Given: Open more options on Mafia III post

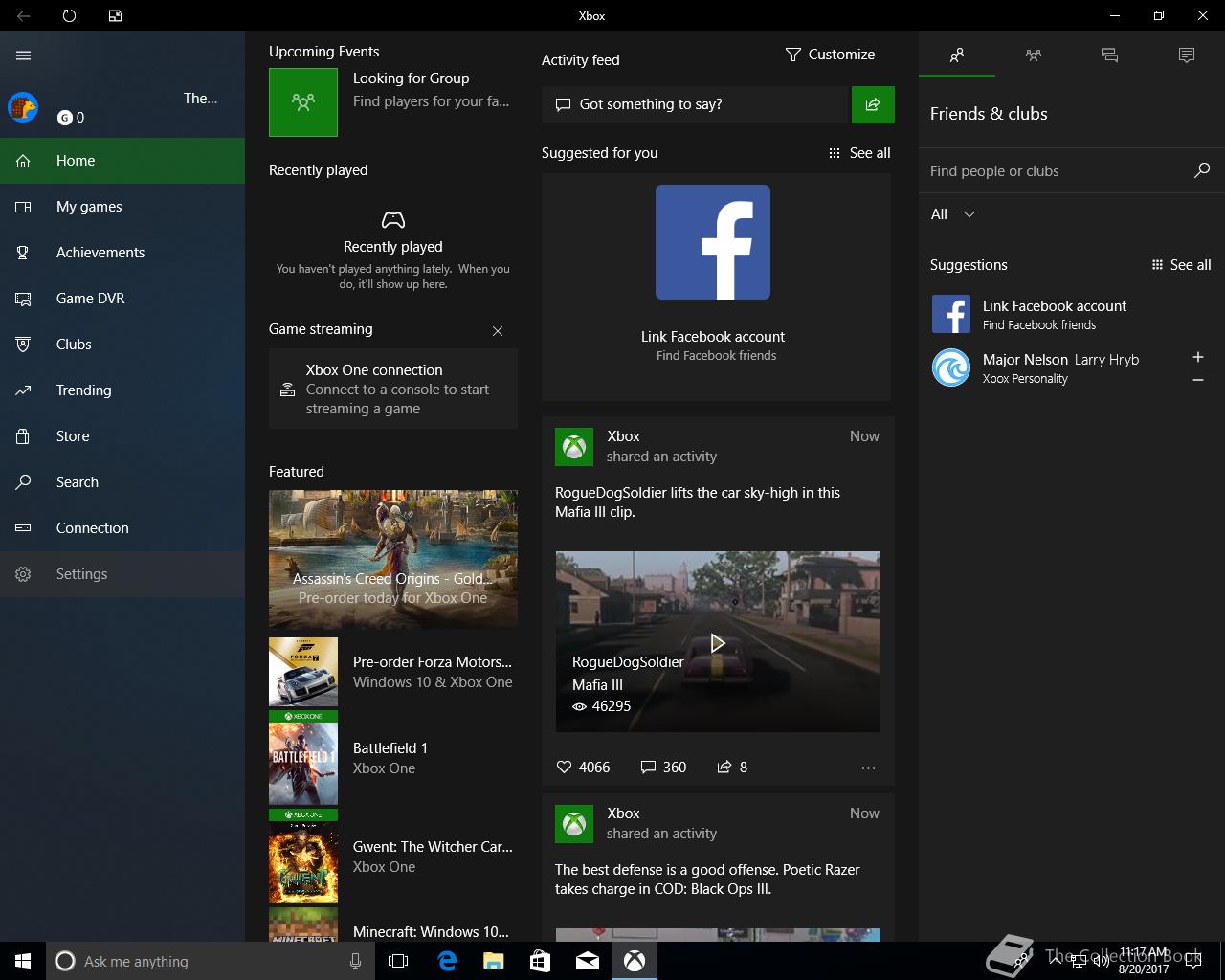Looking at the screenshot, I should [x=868, y=768].
